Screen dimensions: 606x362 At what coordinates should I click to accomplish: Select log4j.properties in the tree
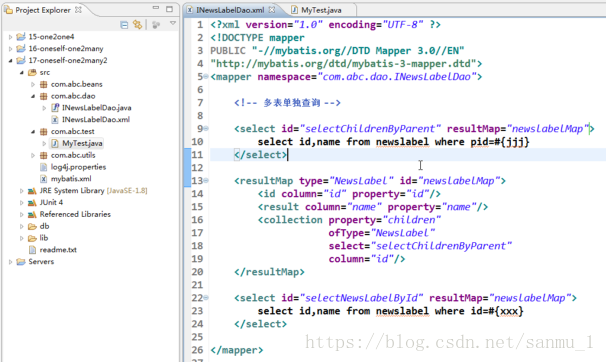point(78,167)
